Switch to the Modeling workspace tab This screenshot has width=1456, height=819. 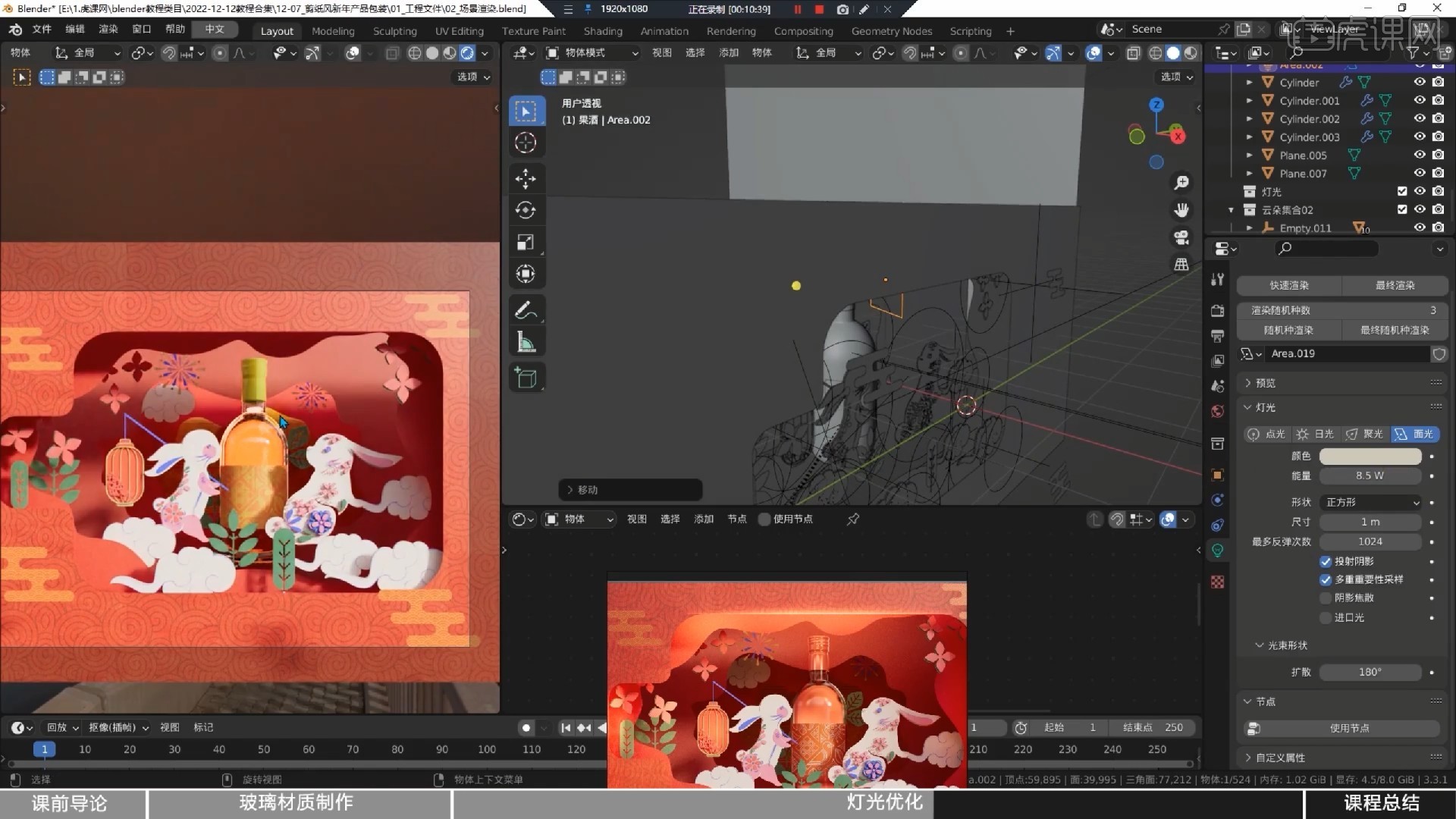pyautogui.click(x=333, y=31)
